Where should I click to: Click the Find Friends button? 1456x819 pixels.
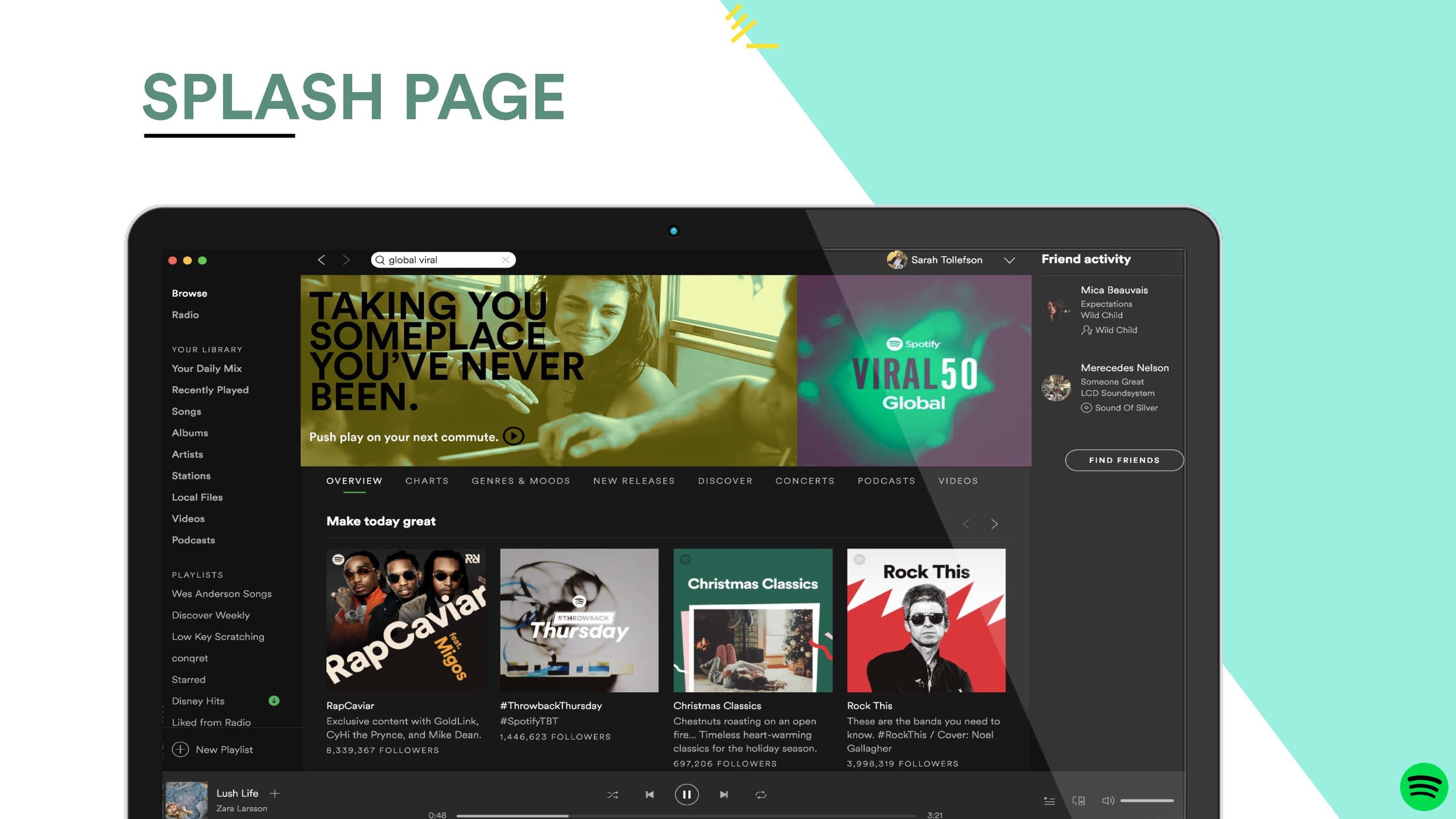[x=1124, y=460]
